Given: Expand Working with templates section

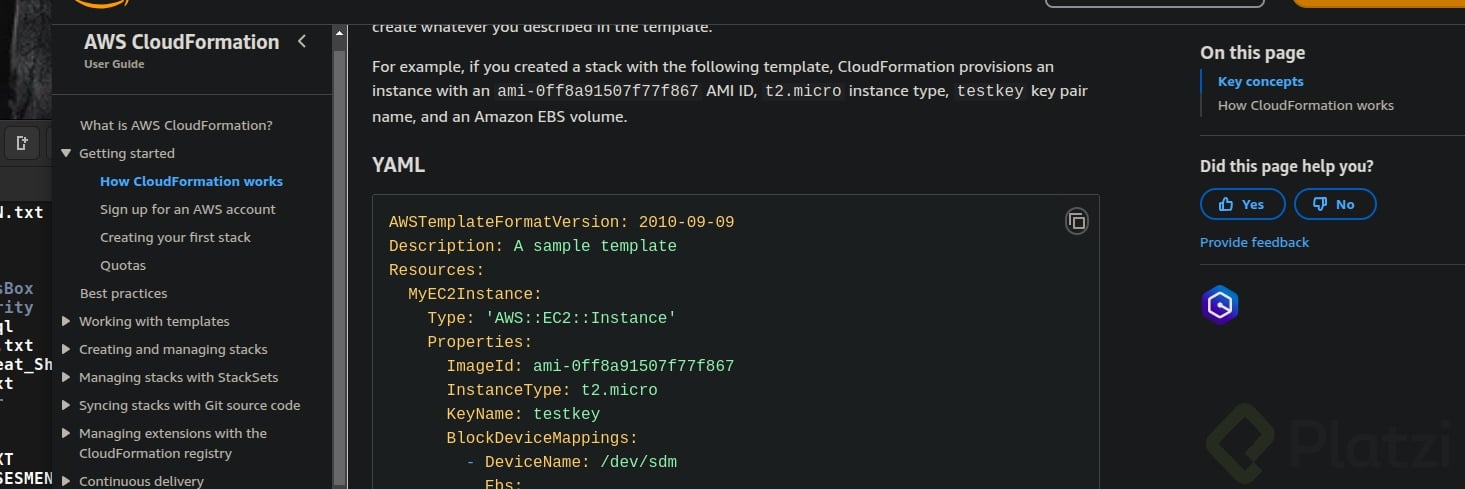Looking at the screenshot, I should point(67,322).
